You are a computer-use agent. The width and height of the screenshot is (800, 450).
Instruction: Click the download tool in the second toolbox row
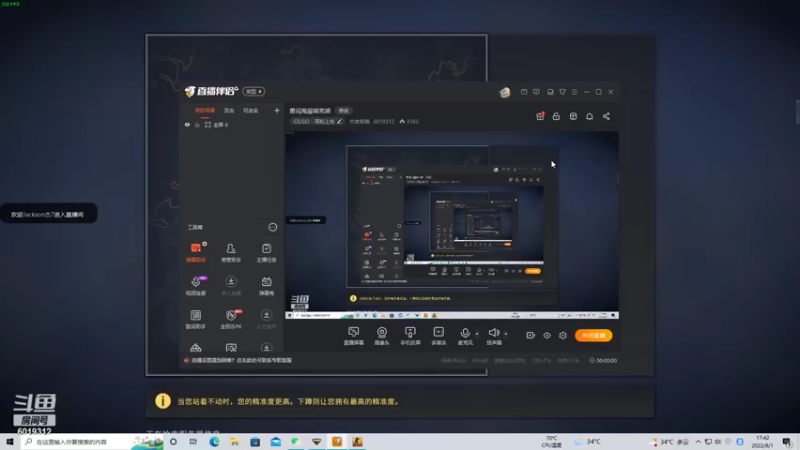coord(231,285)
